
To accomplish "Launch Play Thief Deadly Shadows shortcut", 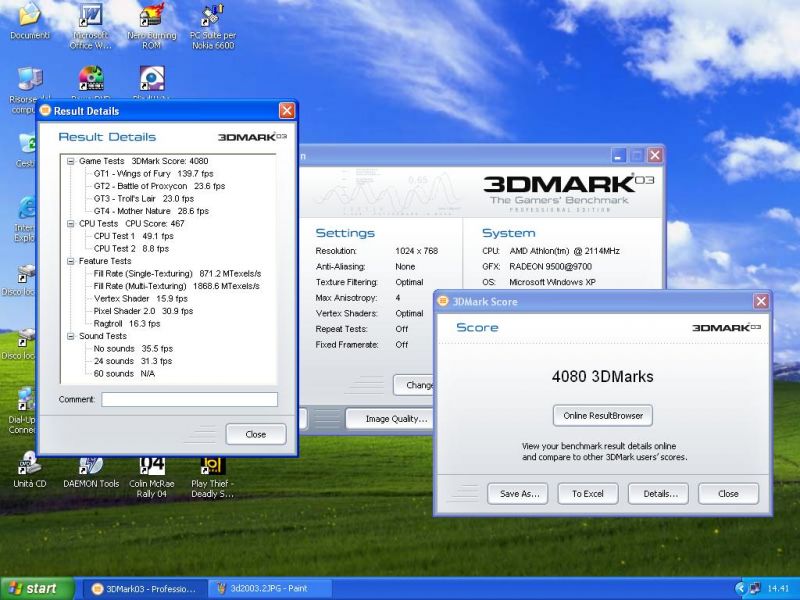I will pyautogui.click(x=212, y=477).
